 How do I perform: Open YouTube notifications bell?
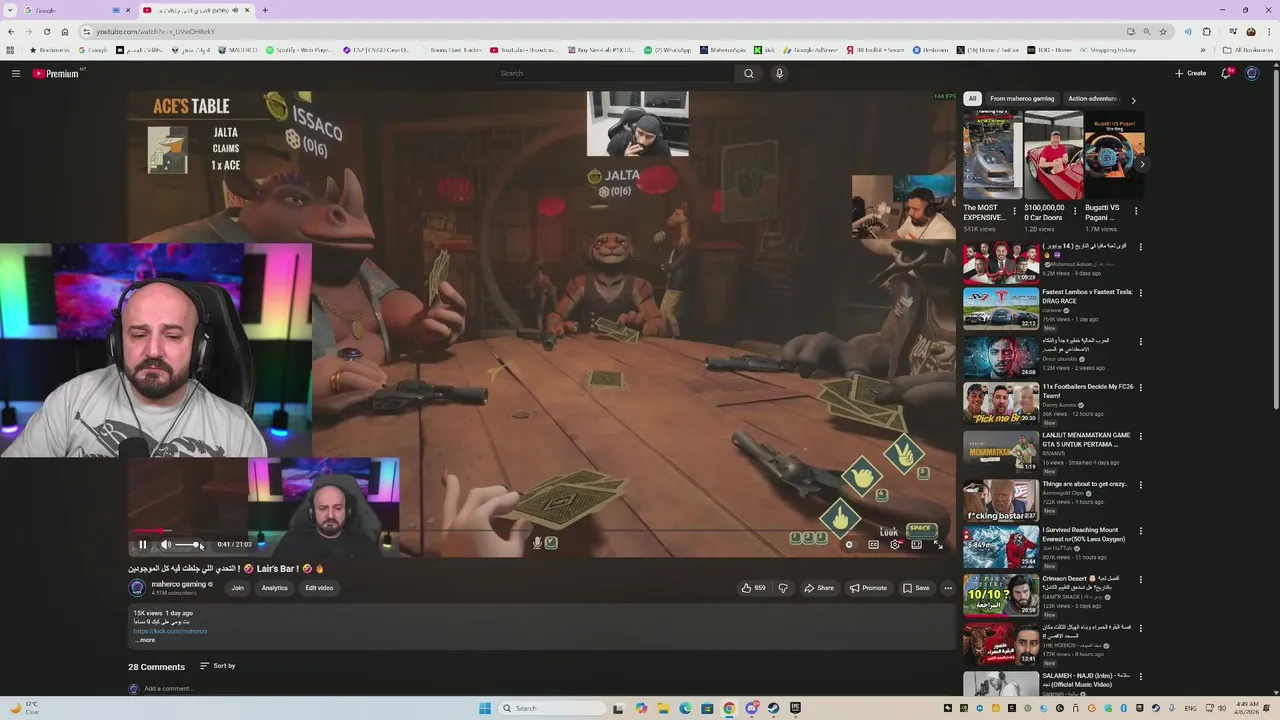(x=1226, y=73)
